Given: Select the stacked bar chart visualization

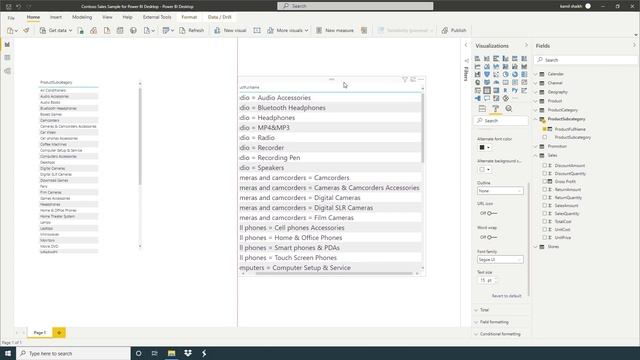Looking at the screenshot, I should [478, 59].
